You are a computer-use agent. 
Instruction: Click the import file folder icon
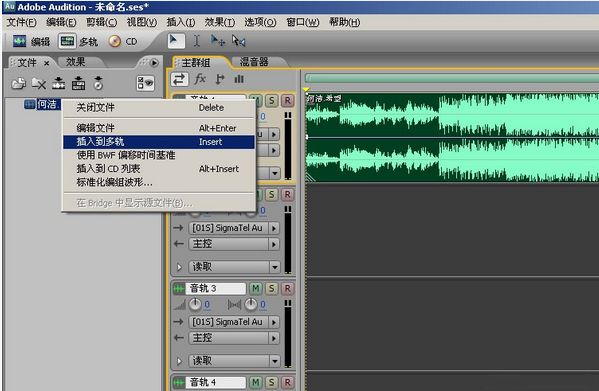point(18,83)
